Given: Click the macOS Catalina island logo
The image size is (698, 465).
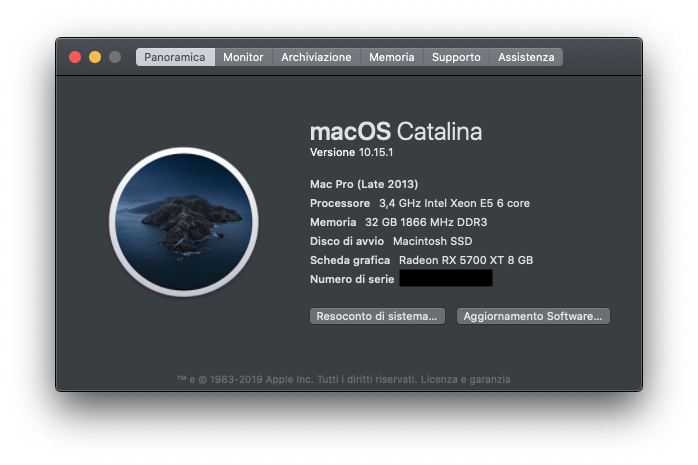Looking at the screenshot, I should pyautogui.click(x=184, y=222).
